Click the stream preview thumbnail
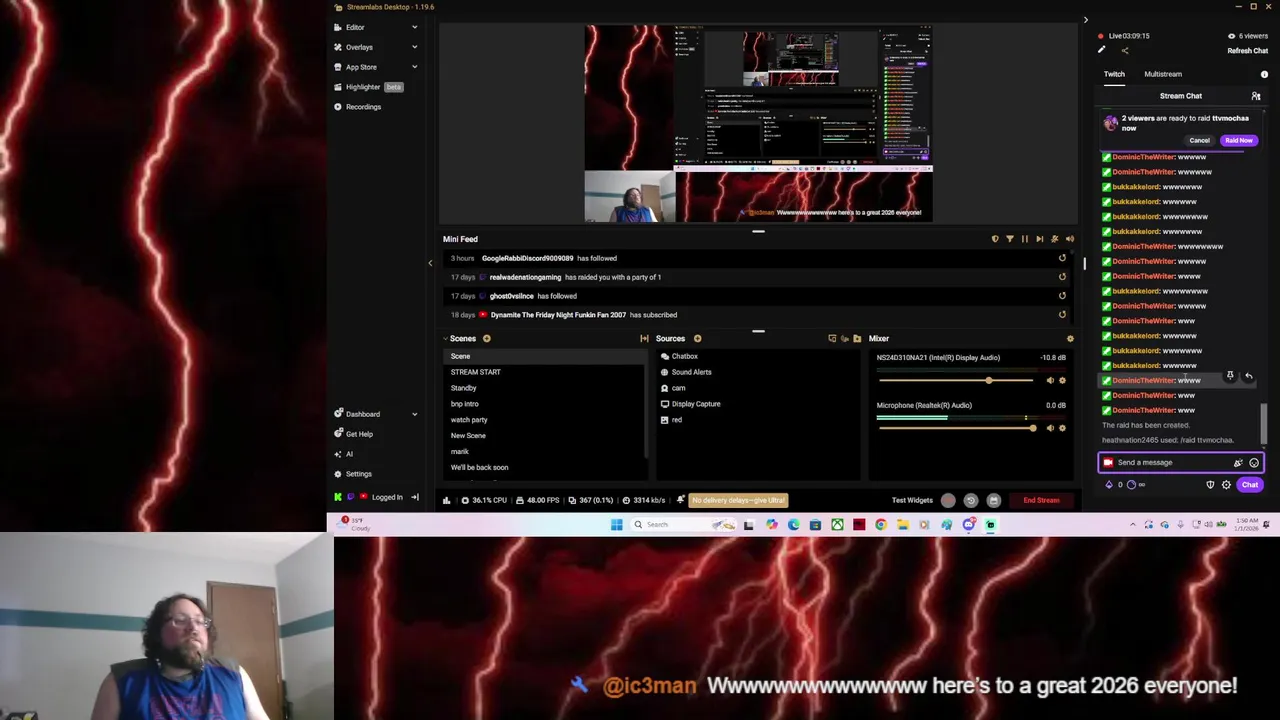The height and width of the screenshot is (720, 1280). tap(759, 123)
